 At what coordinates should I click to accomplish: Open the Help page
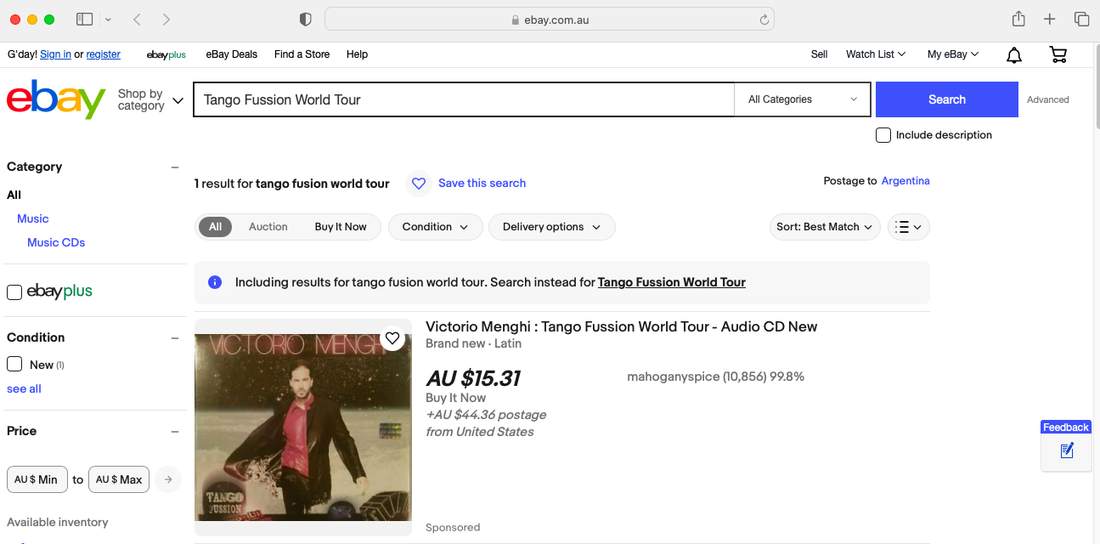356,54
